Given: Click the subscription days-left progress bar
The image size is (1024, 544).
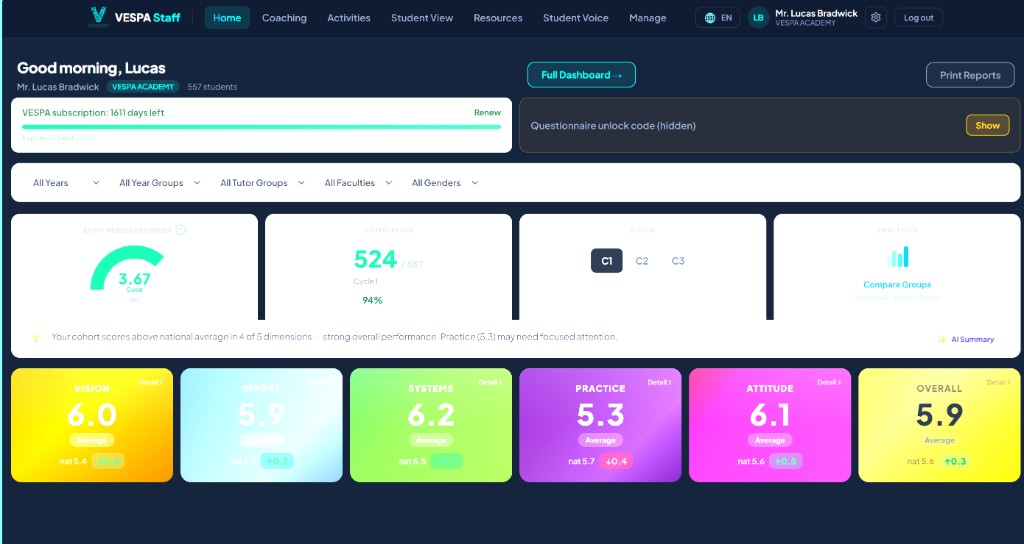Looking at the screenshot, I should (x=261, y=127).
